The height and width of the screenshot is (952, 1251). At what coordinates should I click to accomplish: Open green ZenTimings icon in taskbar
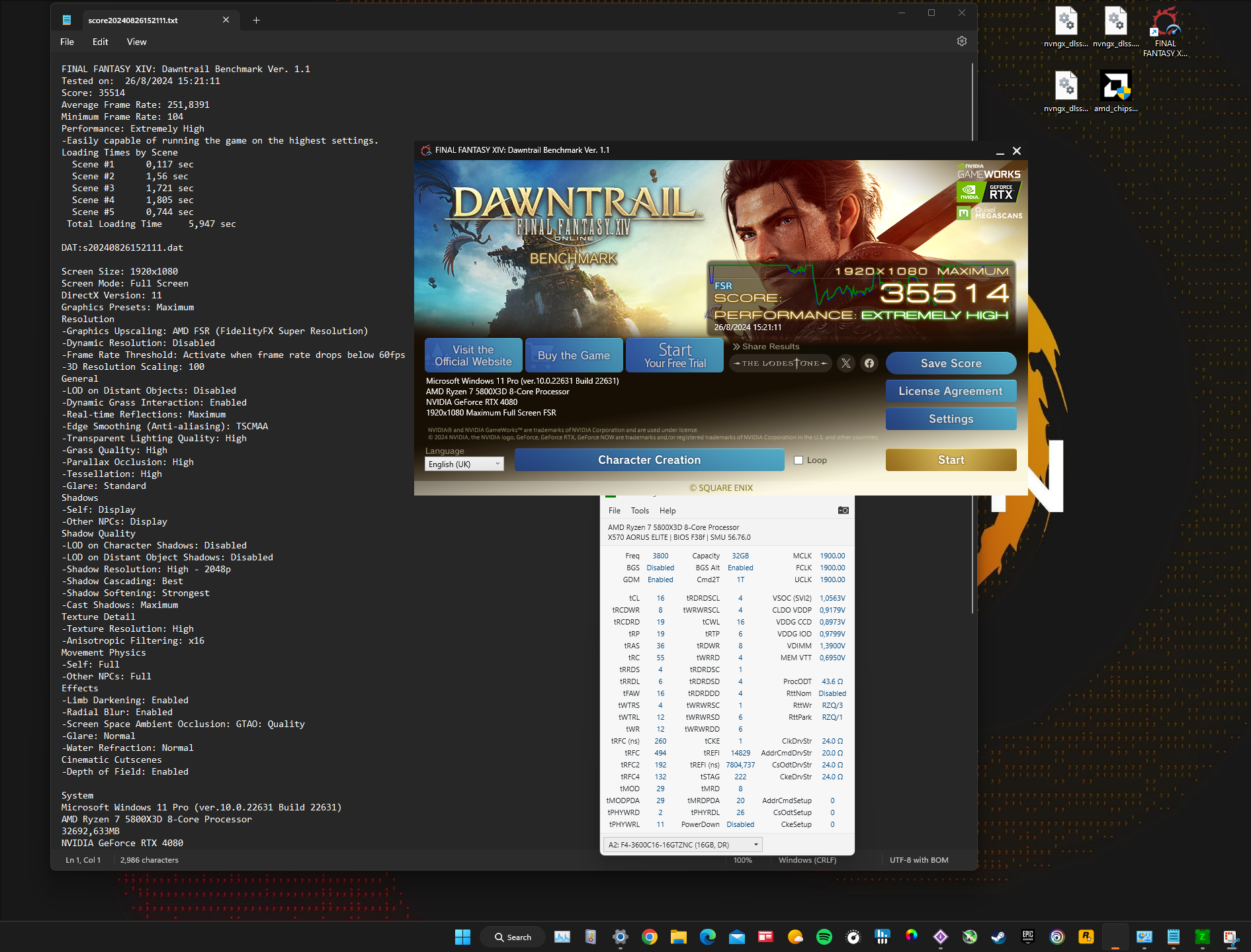click(1202, 937)
